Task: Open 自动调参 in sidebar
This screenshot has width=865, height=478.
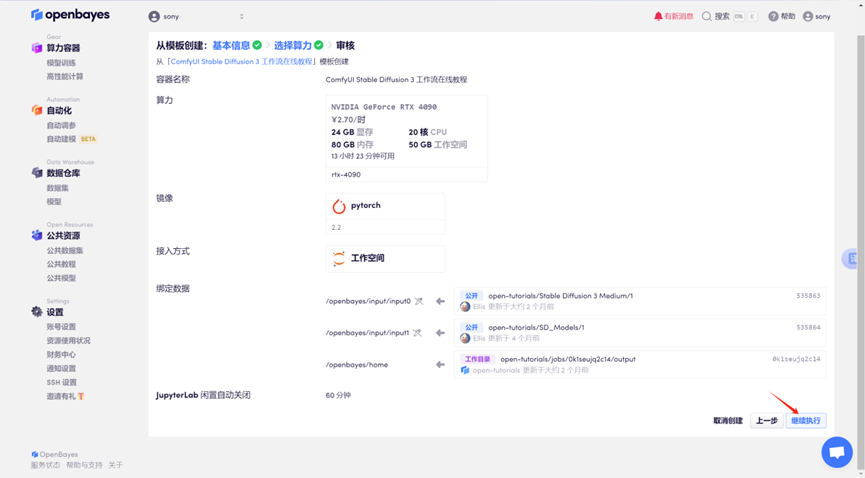Action: coord(61,125)
